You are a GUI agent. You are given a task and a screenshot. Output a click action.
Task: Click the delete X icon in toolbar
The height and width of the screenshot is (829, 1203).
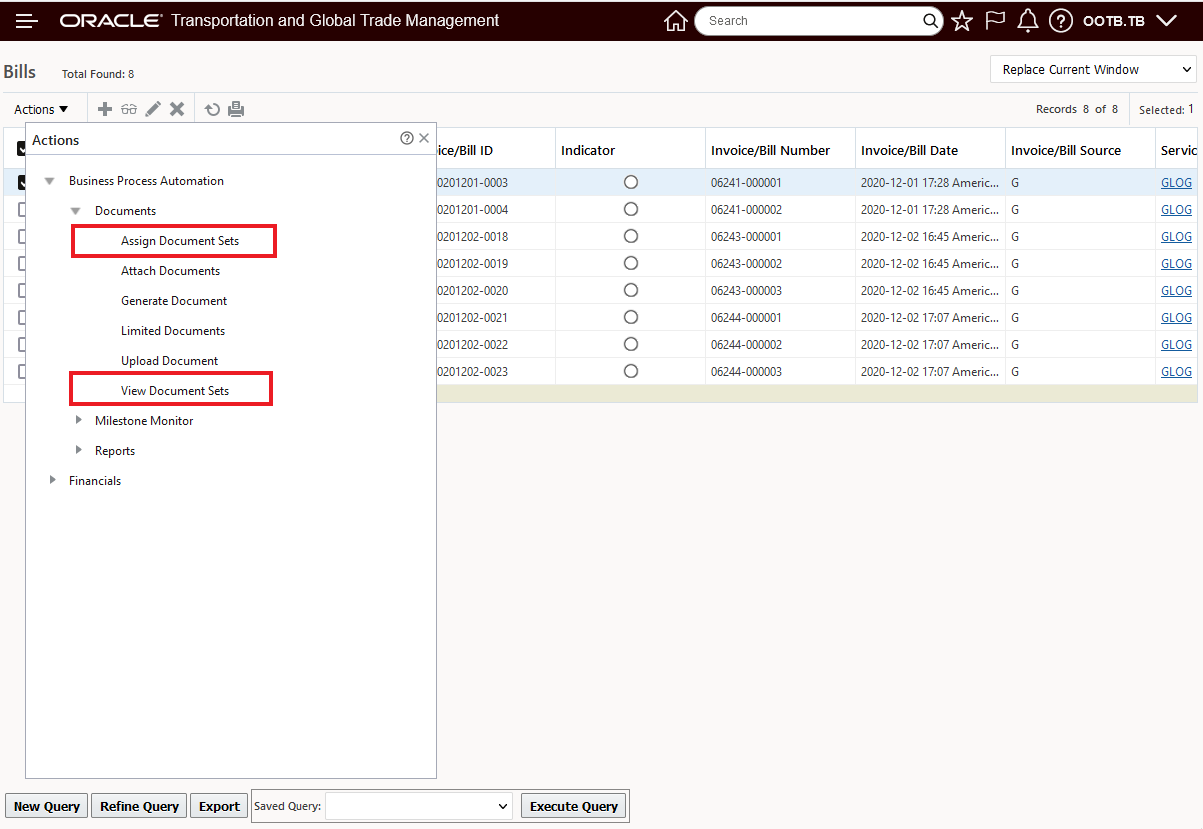[x=177, y=109]
